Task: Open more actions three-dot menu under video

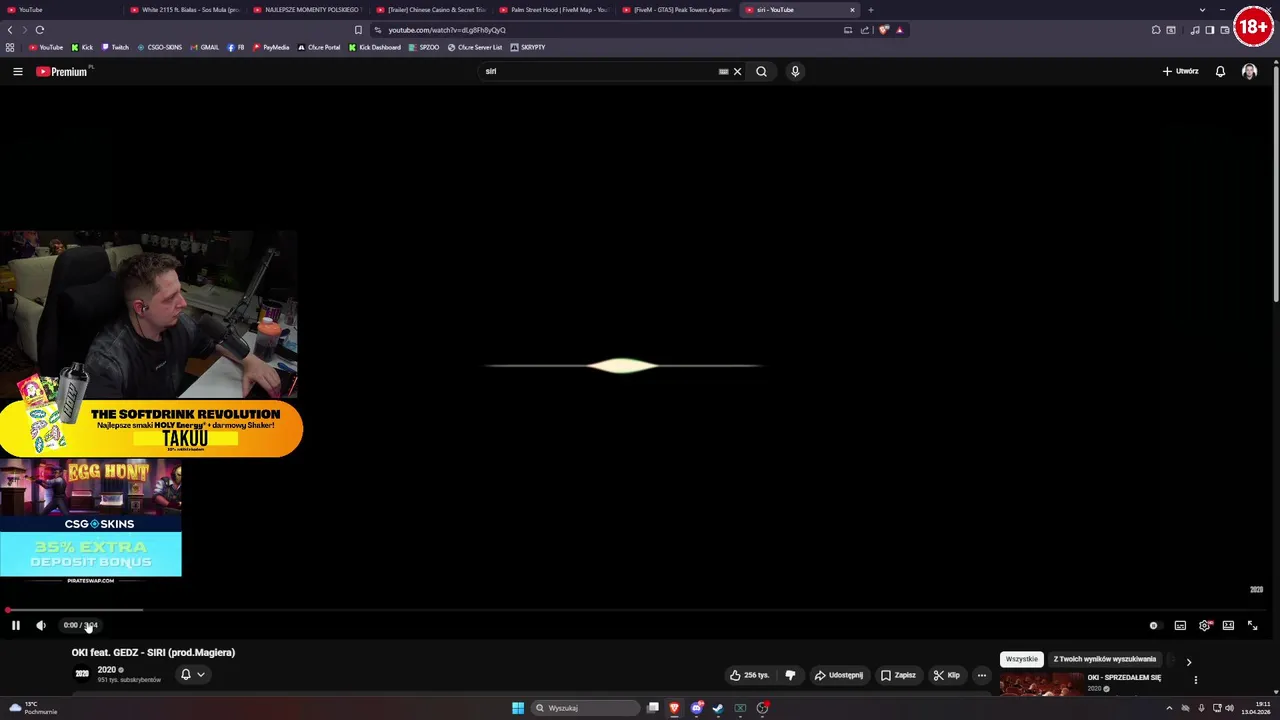Action: pos(981,675)
